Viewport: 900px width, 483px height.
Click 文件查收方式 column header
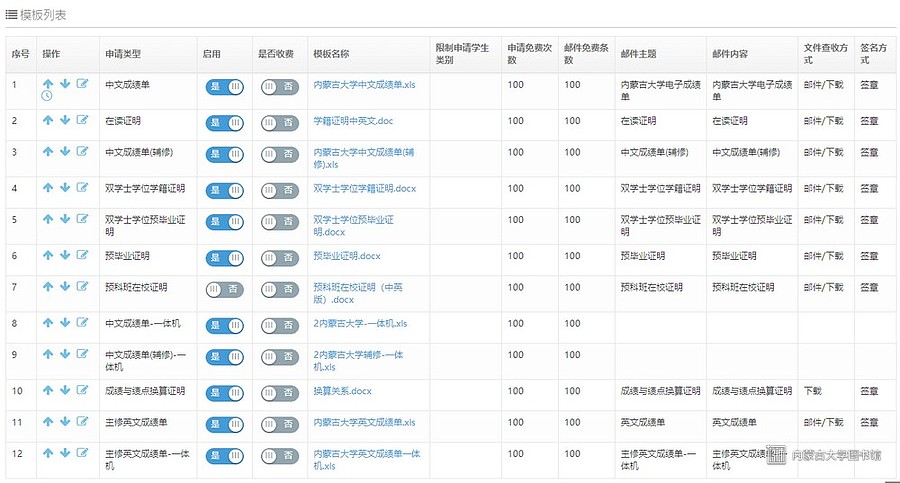pyautogui.click(x=825, y=54)
